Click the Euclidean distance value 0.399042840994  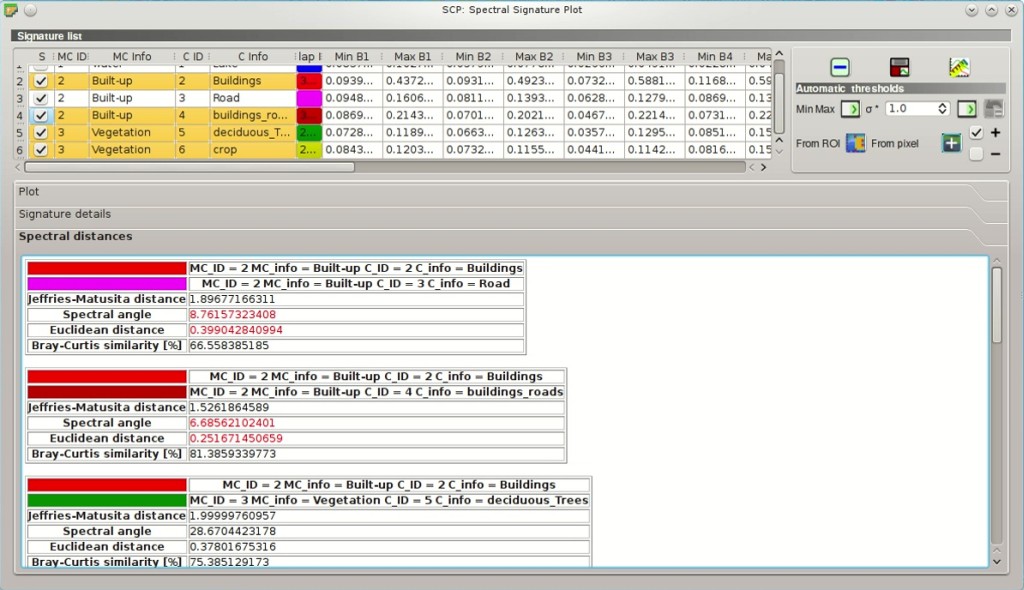pos(236,330)
